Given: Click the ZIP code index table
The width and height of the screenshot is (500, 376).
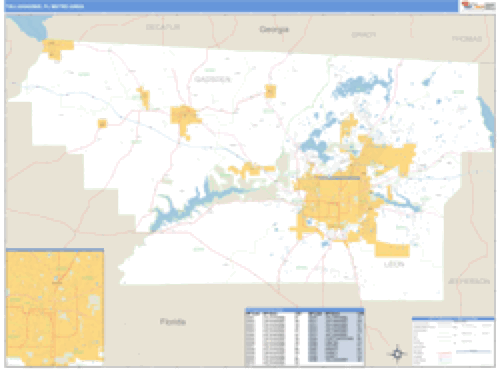Looking at the screenshot, I should click(305, 337).
